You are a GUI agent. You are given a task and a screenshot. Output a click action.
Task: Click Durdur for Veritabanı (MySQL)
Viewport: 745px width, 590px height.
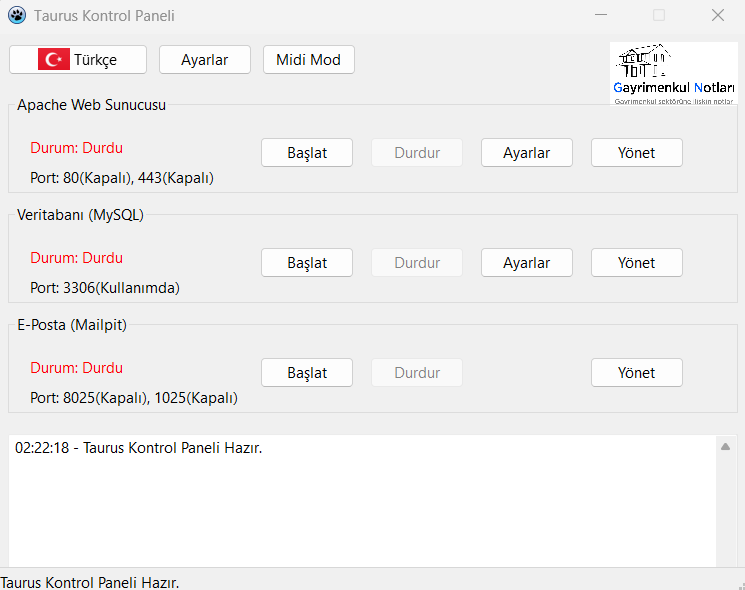(417, 263)
